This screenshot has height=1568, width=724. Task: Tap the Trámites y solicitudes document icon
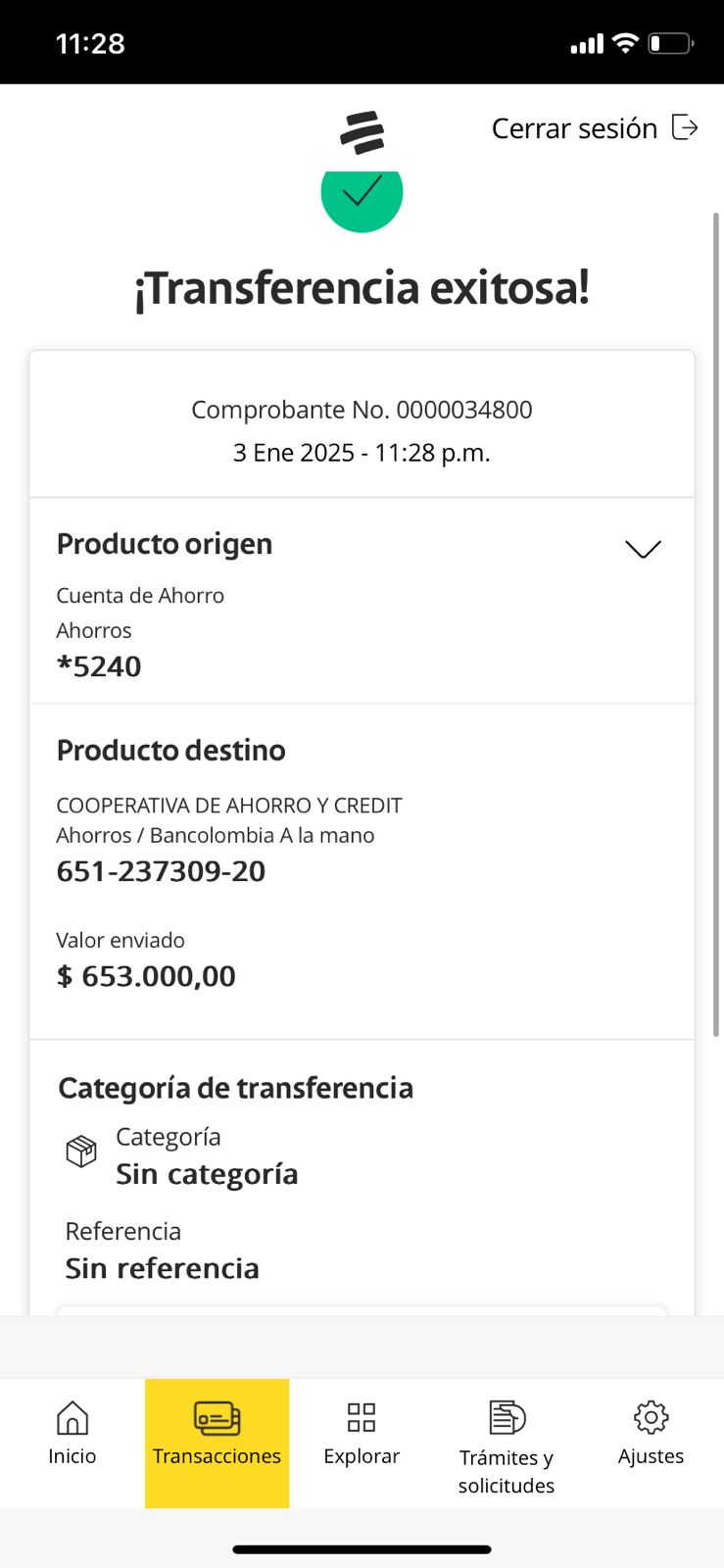pyautogui.click(x=507, y=1417)
